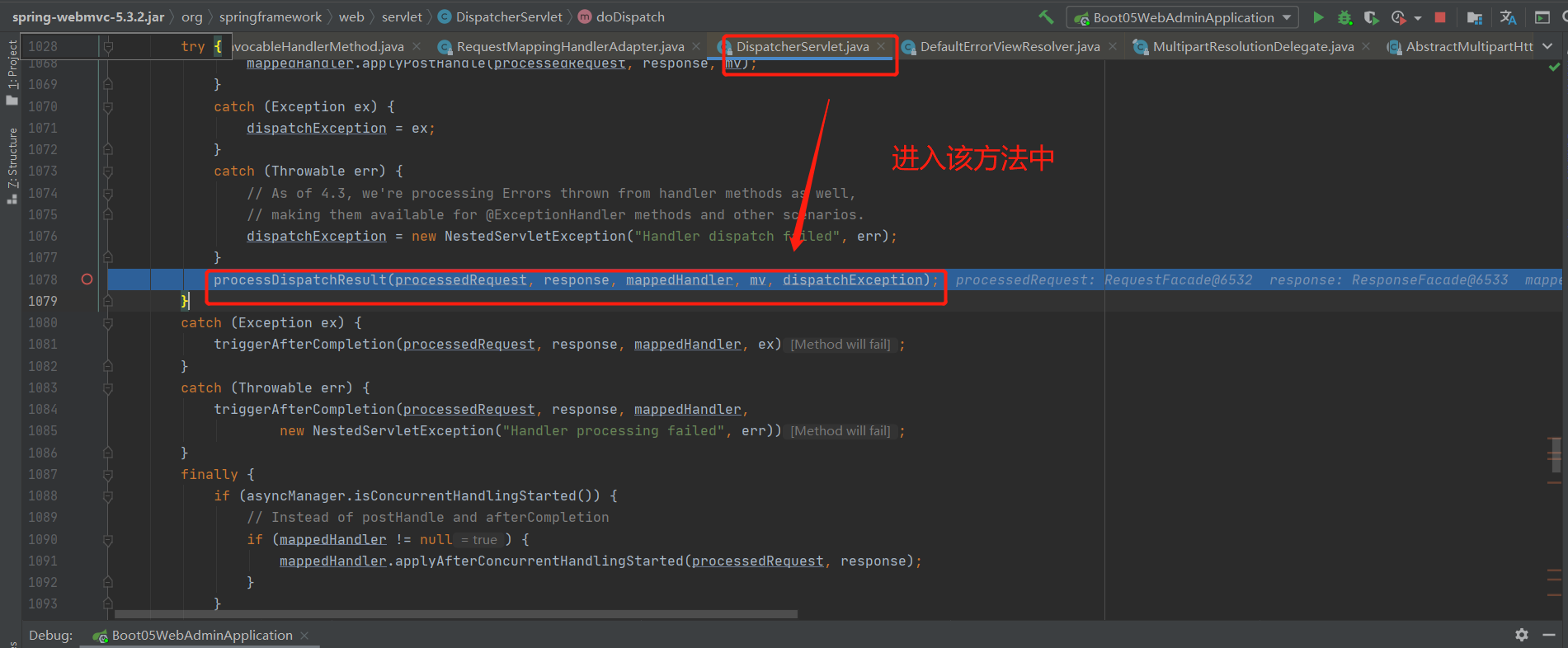Click the processDispatchResult method call on line 1078
1568x648 pixels.
tap(300, 280)
